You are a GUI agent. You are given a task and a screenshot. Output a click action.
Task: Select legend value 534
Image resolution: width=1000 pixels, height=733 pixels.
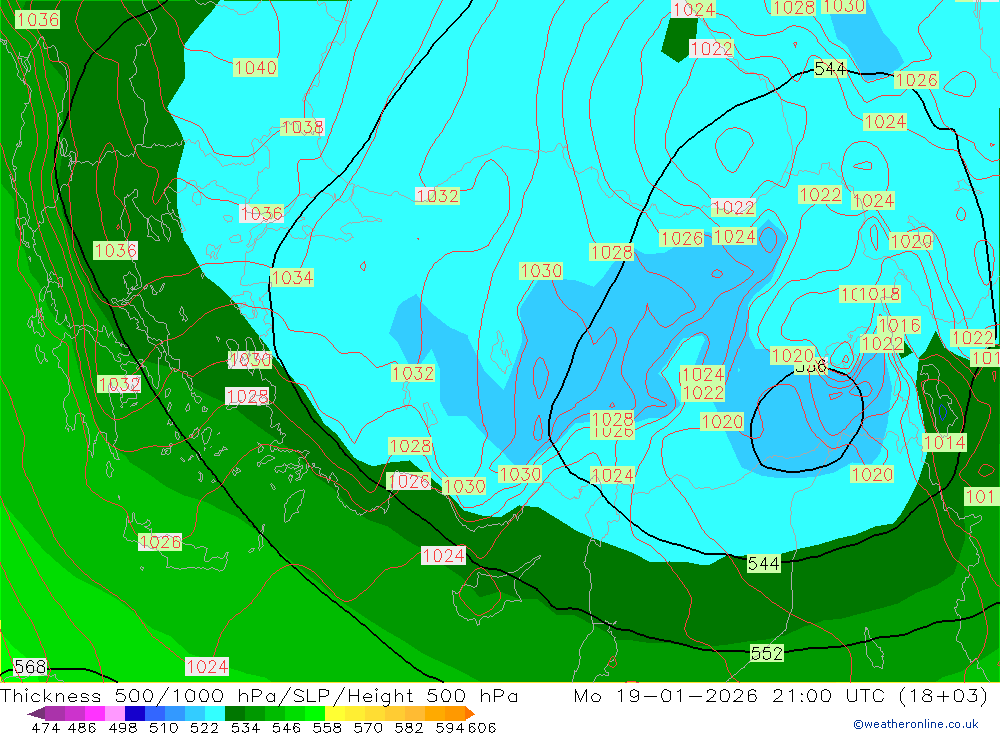(245, 727)
